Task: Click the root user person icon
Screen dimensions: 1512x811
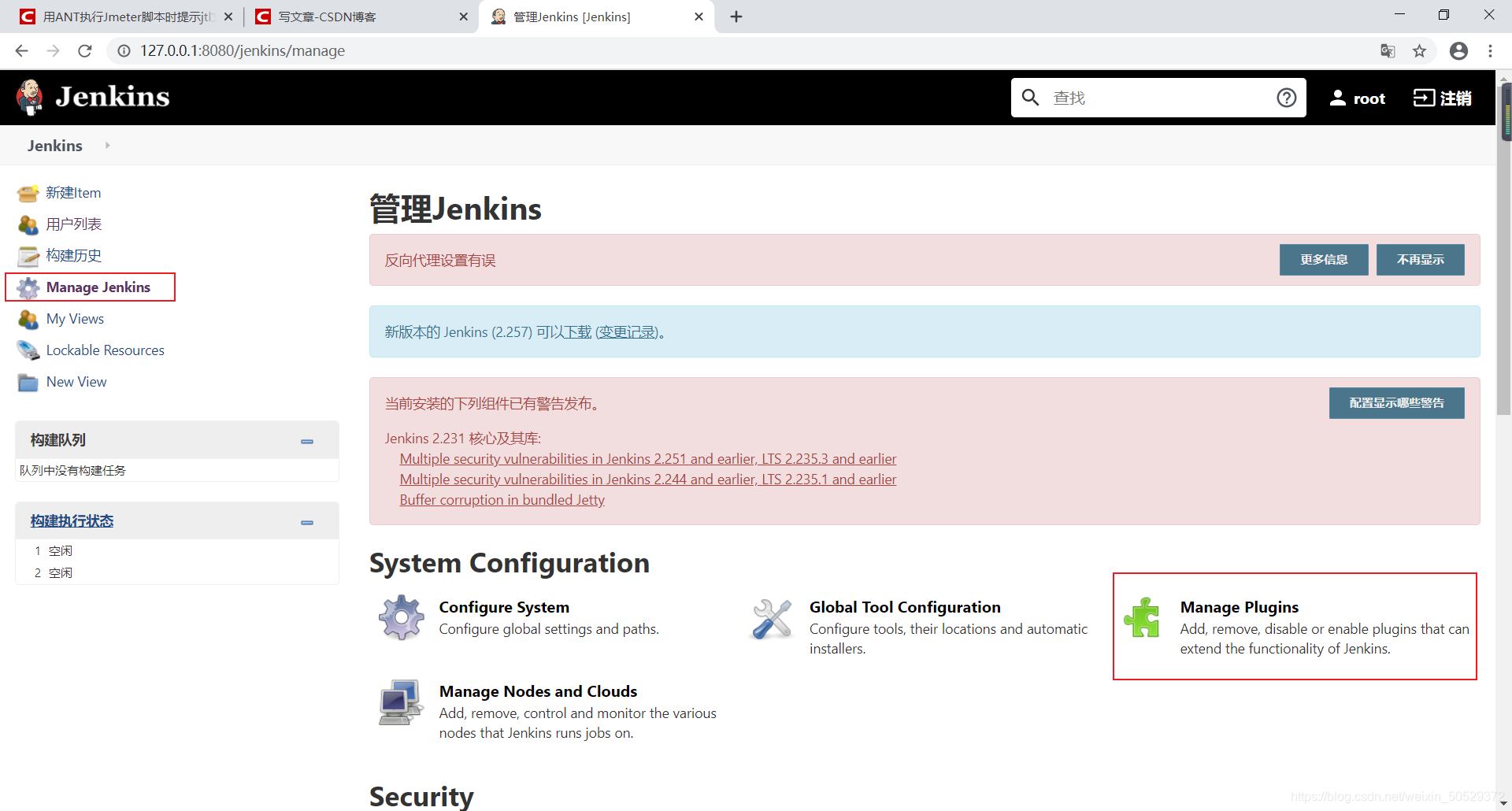Action: pyautogui.click(x=1337, y=98)
